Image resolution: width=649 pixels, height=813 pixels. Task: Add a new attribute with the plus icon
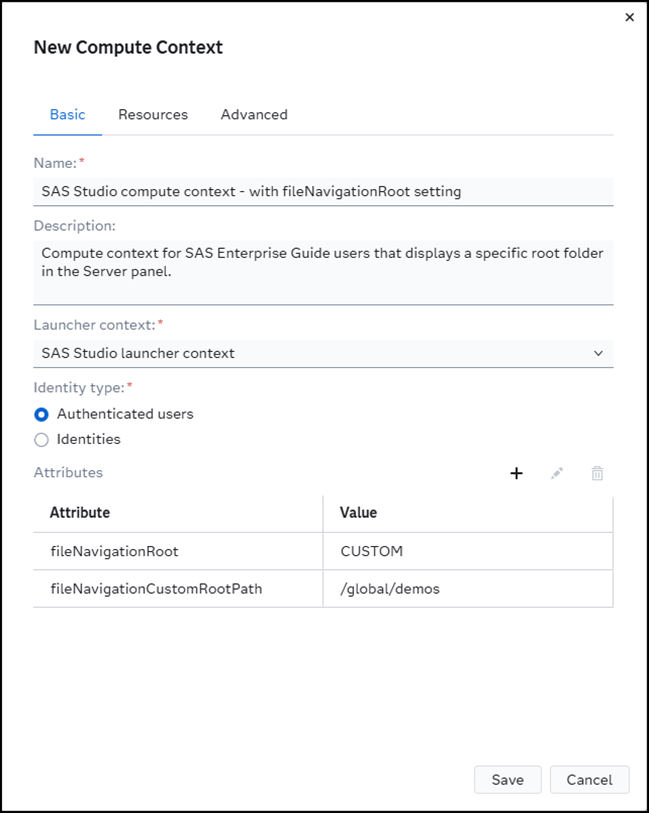point(516,473)
